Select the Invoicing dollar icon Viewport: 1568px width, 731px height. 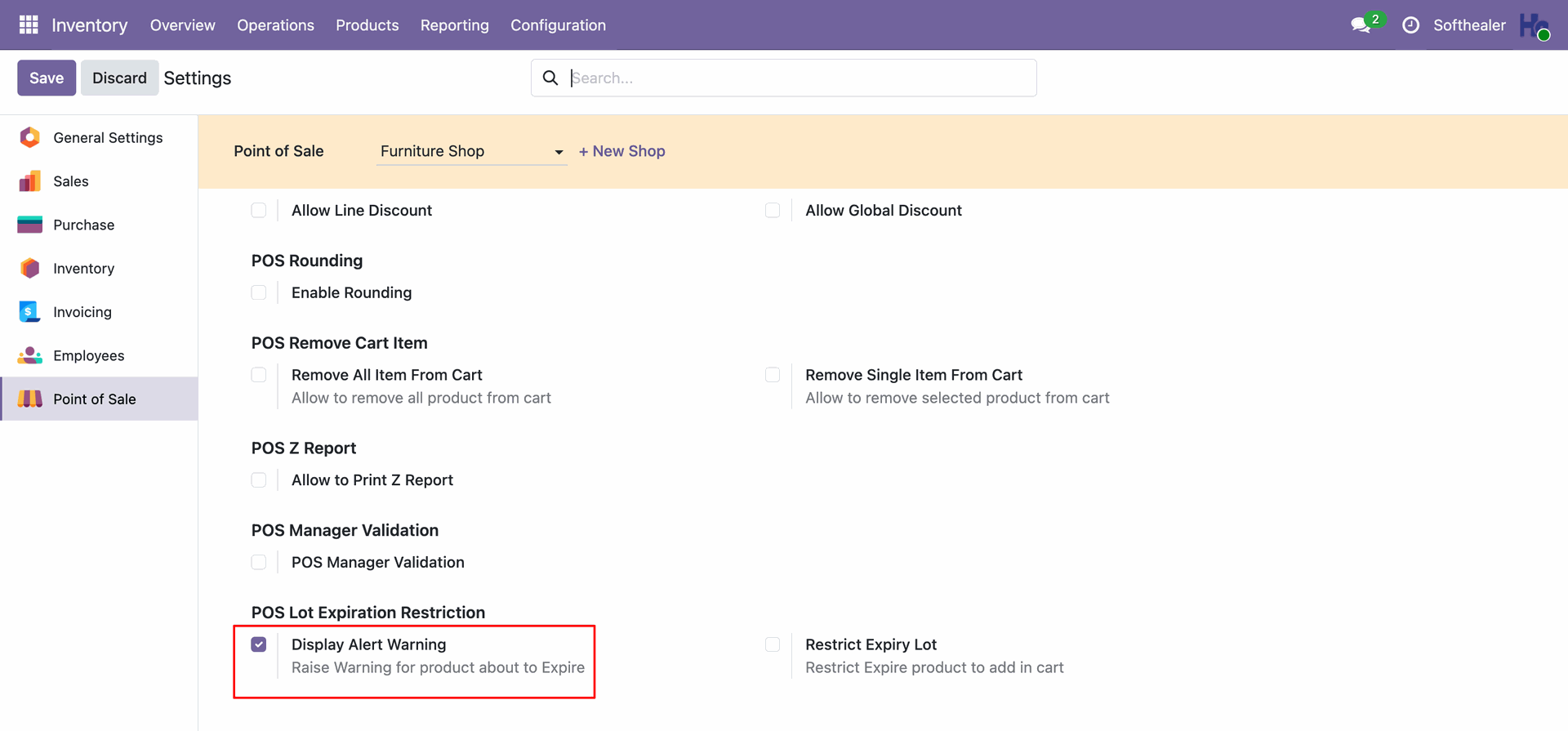point(30,312)
